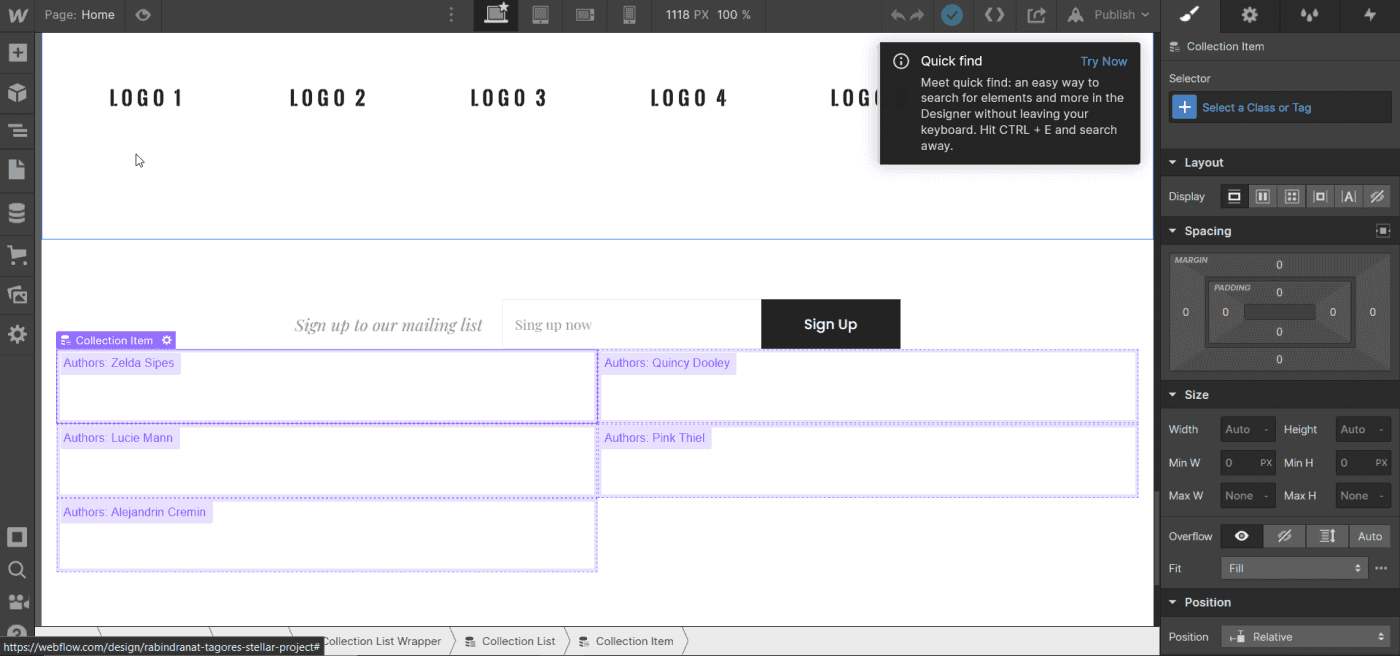Open the Publish dropdown

[x=1109, y=15]
